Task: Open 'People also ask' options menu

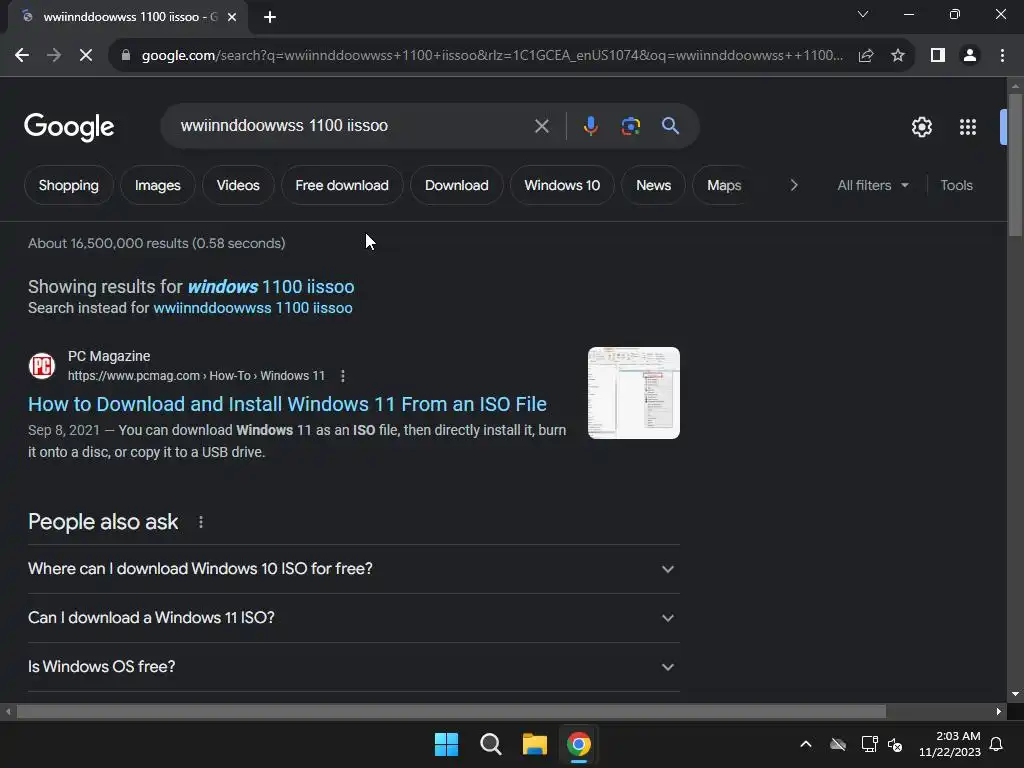Action: pos(201,522)
